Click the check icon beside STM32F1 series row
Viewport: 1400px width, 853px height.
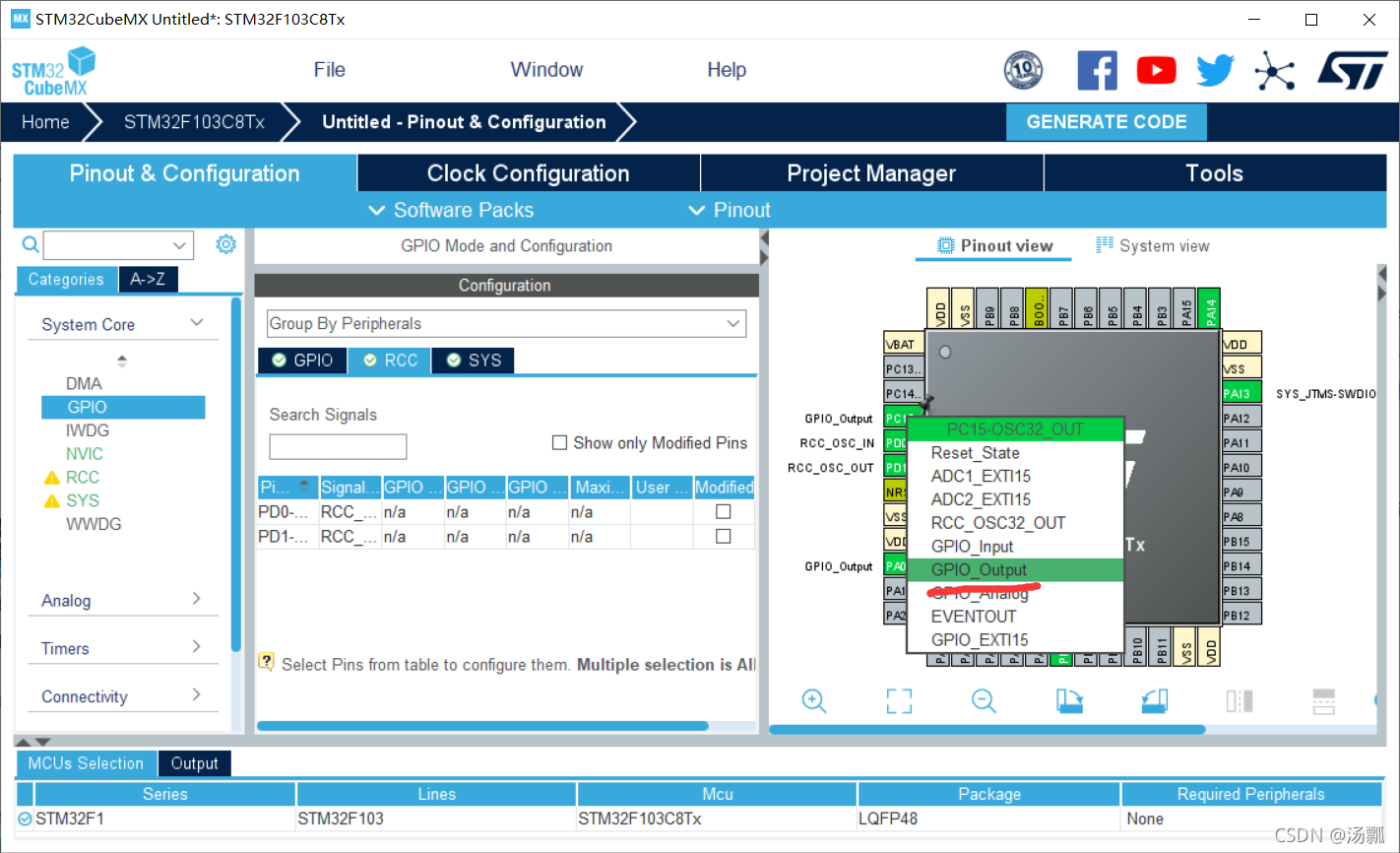[25, 819]
